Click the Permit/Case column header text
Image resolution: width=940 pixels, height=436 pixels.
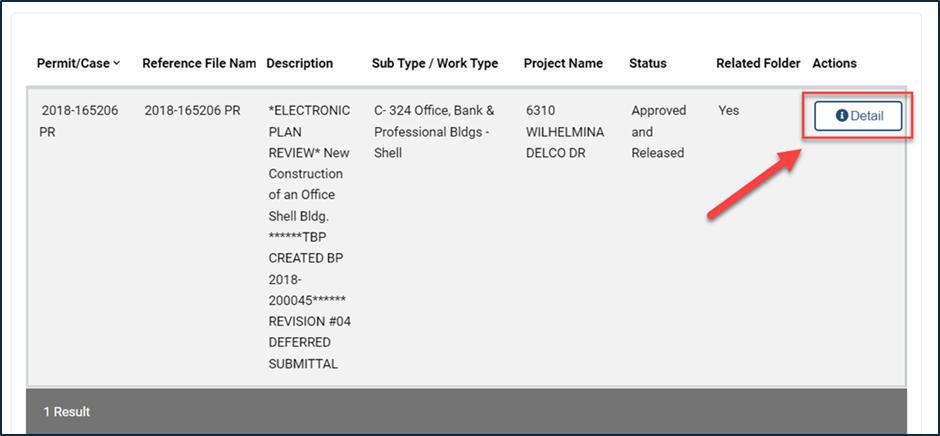[x=73, y=63]
